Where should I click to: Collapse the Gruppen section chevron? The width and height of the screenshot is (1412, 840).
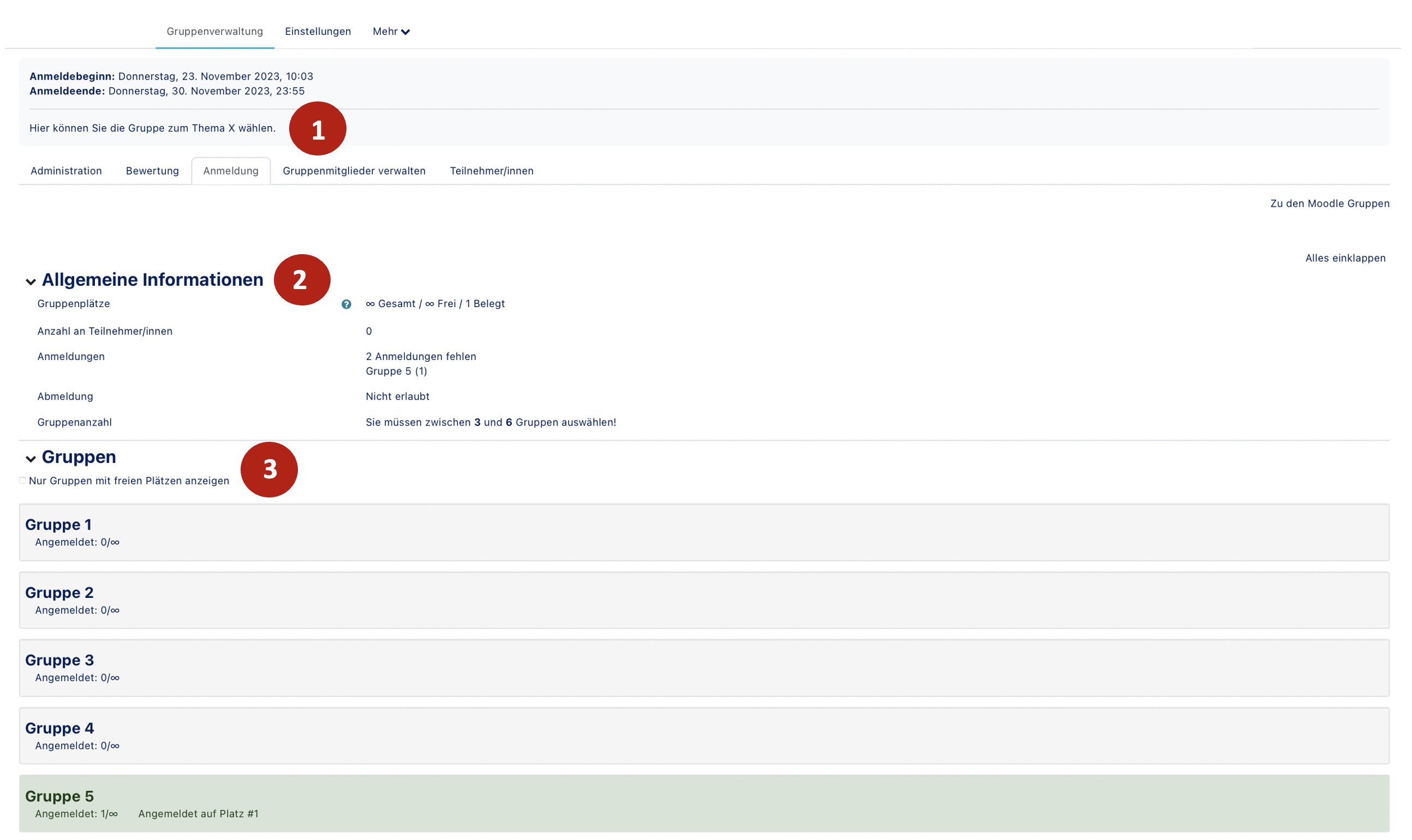(31, 459)
